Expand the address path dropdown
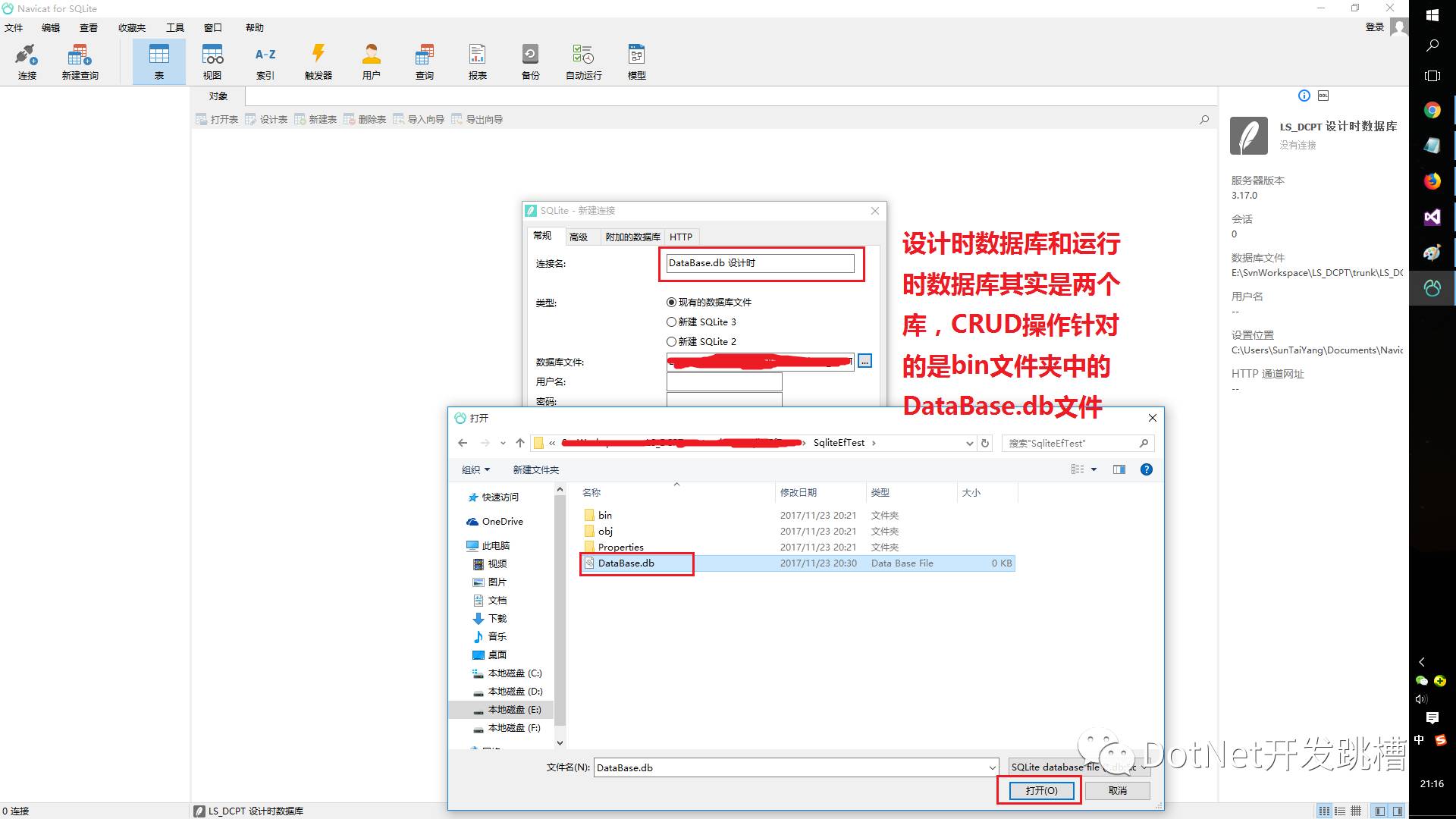Image resolution: width=1456 pixels, height=819 pixels. pyautogui.click(x=969, y=443)
